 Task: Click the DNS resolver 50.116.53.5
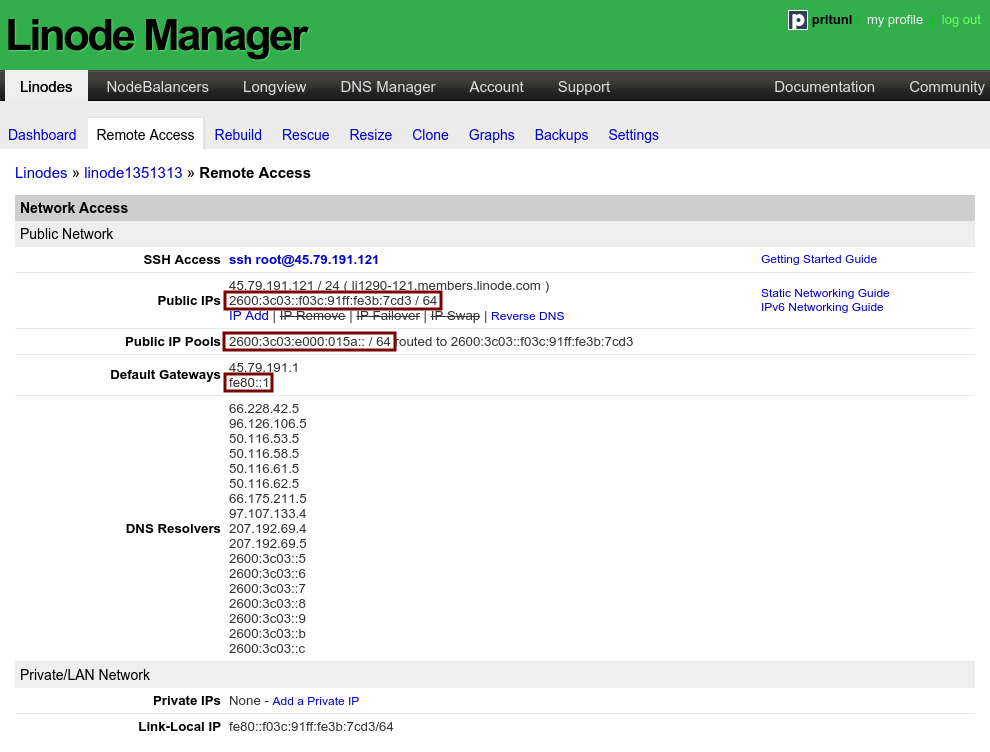click(x=264, y=439)
